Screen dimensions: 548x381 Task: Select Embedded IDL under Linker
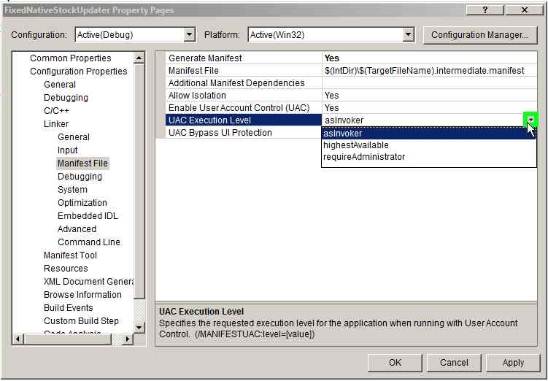tap(87, 216)
